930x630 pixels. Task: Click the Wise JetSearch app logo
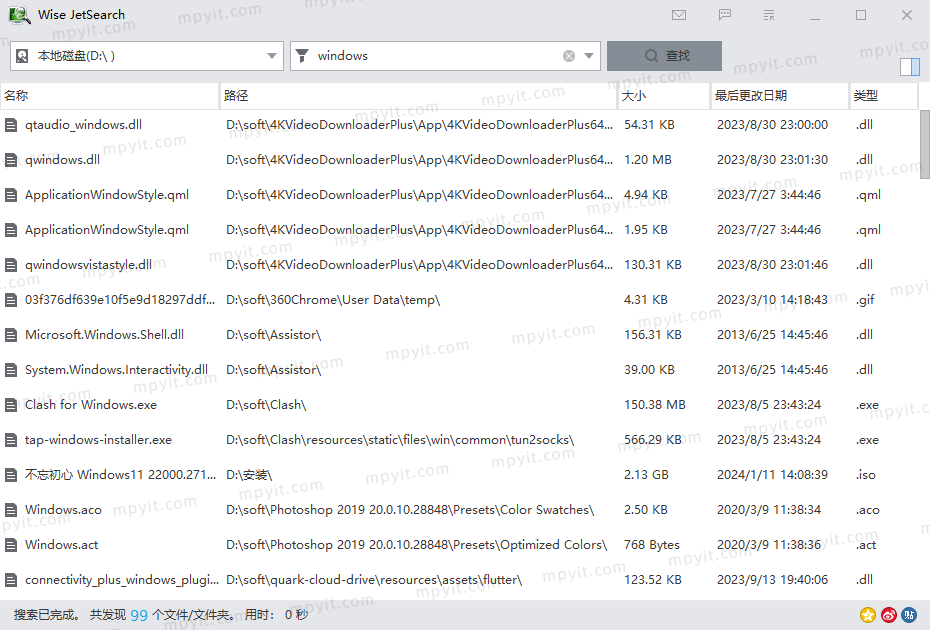19,15
